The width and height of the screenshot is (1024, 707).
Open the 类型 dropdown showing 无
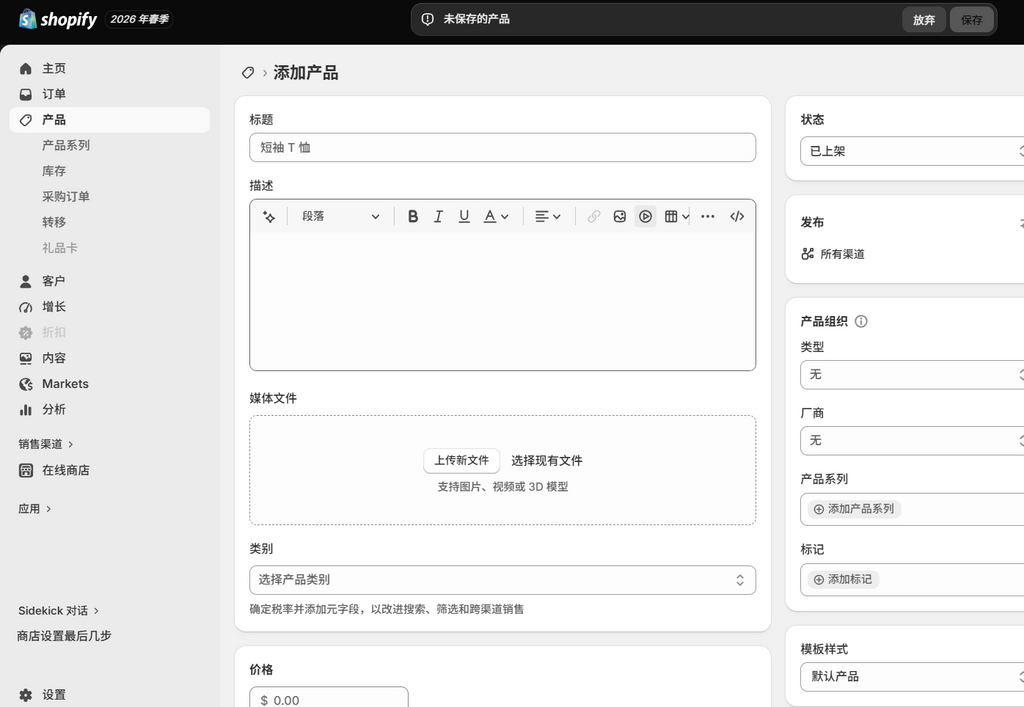point(912,375)
